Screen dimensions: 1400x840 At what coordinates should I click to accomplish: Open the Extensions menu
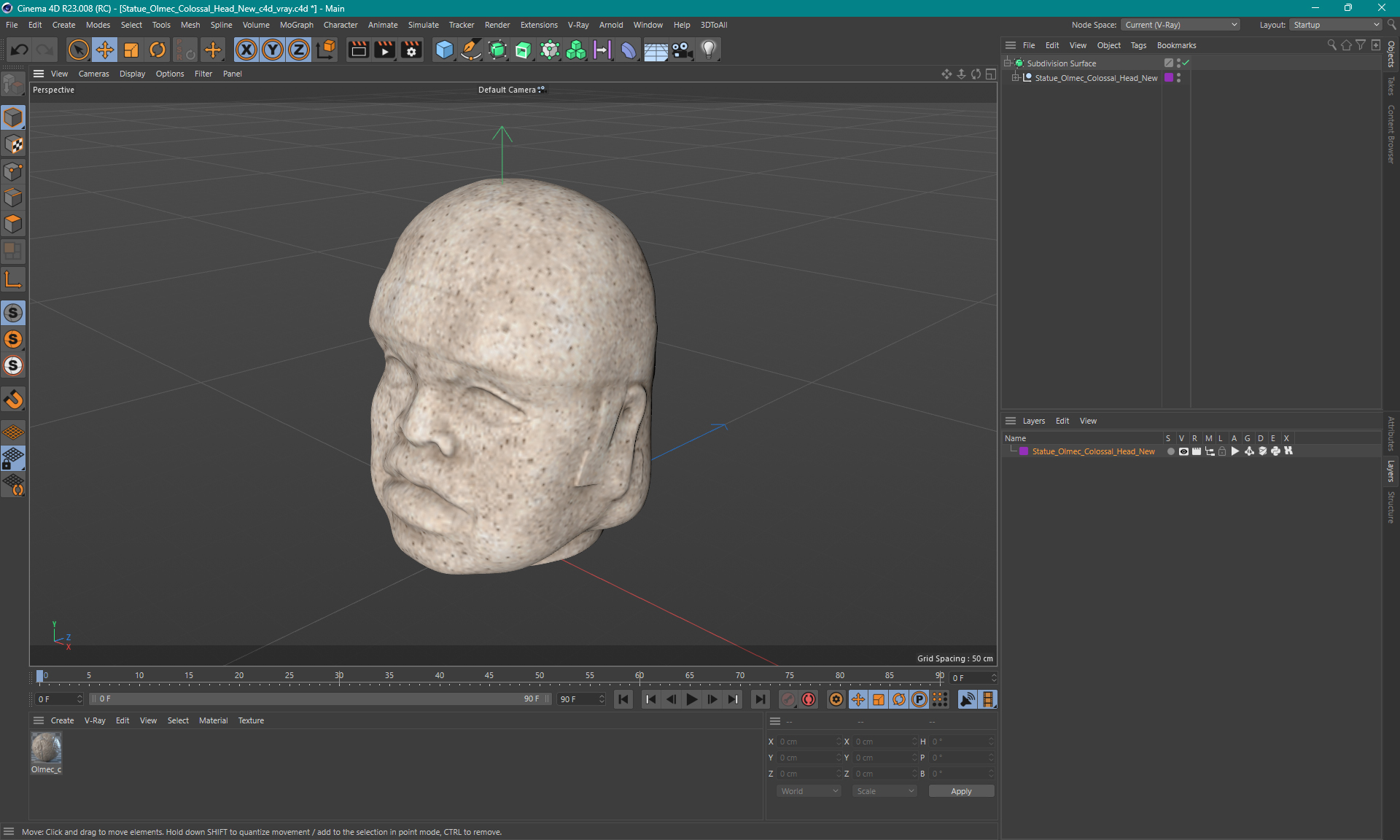coord(539,25)
